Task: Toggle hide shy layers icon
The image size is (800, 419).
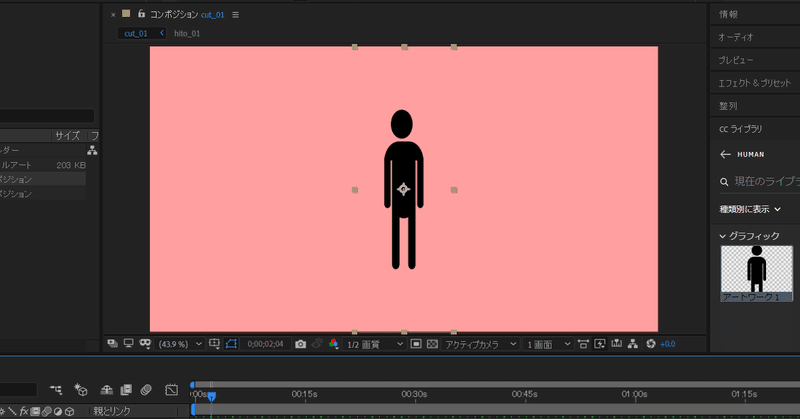Action: (x=106, y=390)
